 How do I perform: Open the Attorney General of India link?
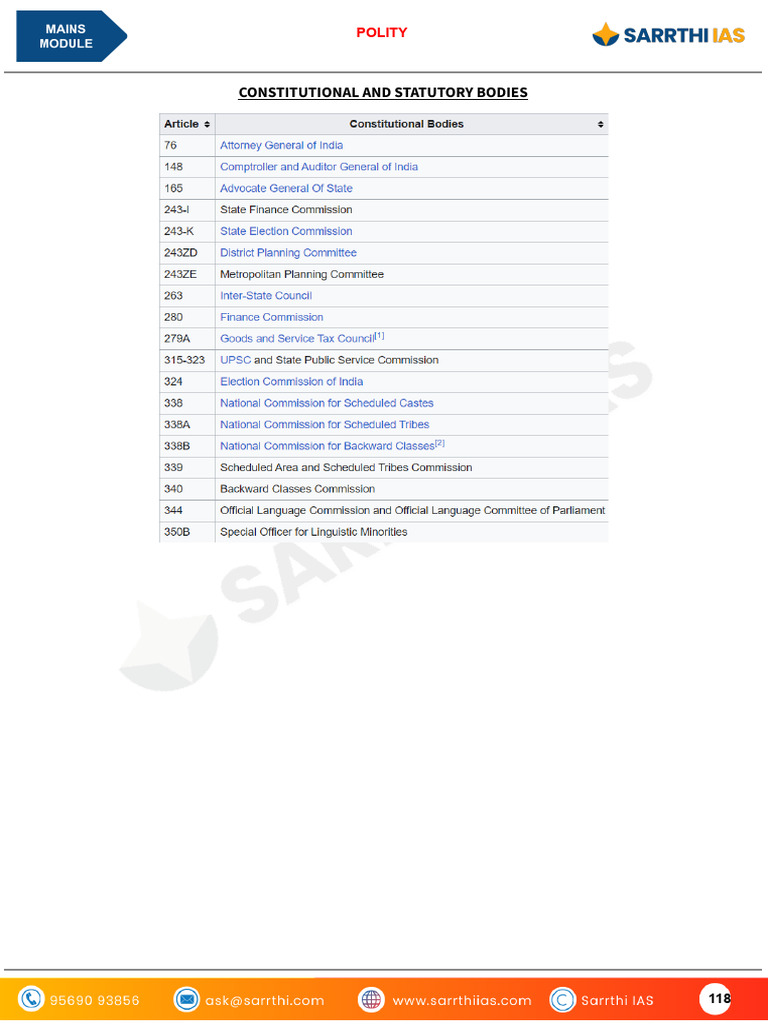tap(281, 145)
